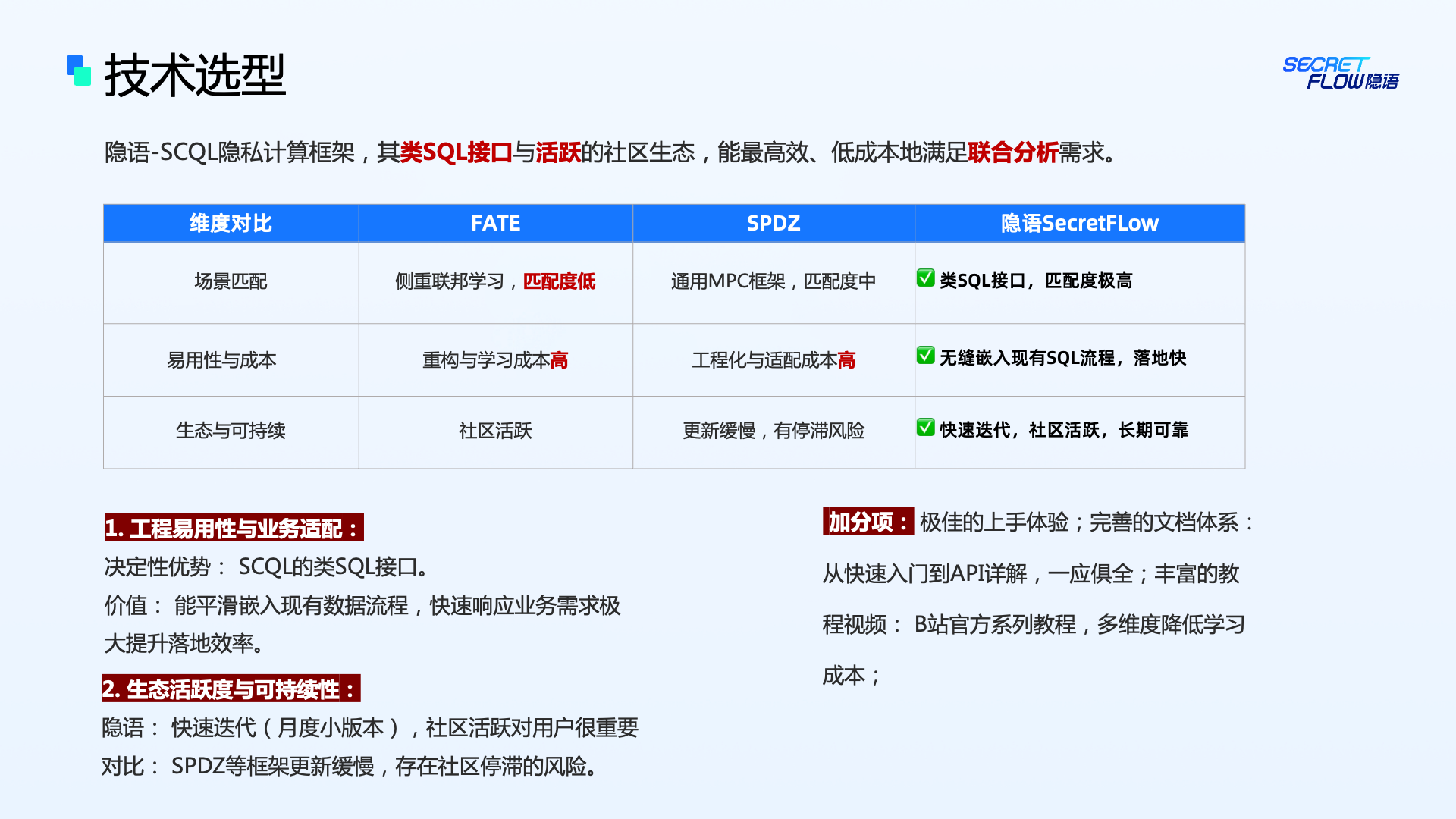Click the red 加分项 label
This screenshot has height=819, width=1456.
(x=868, y=522)
